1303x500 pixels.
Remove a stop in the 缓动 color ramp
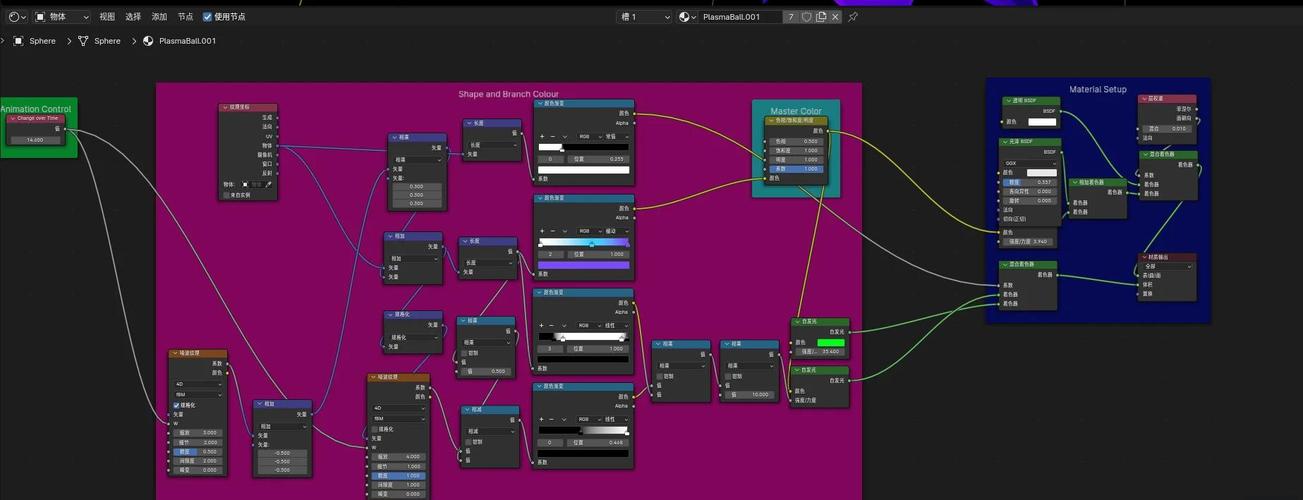[553, 231]
